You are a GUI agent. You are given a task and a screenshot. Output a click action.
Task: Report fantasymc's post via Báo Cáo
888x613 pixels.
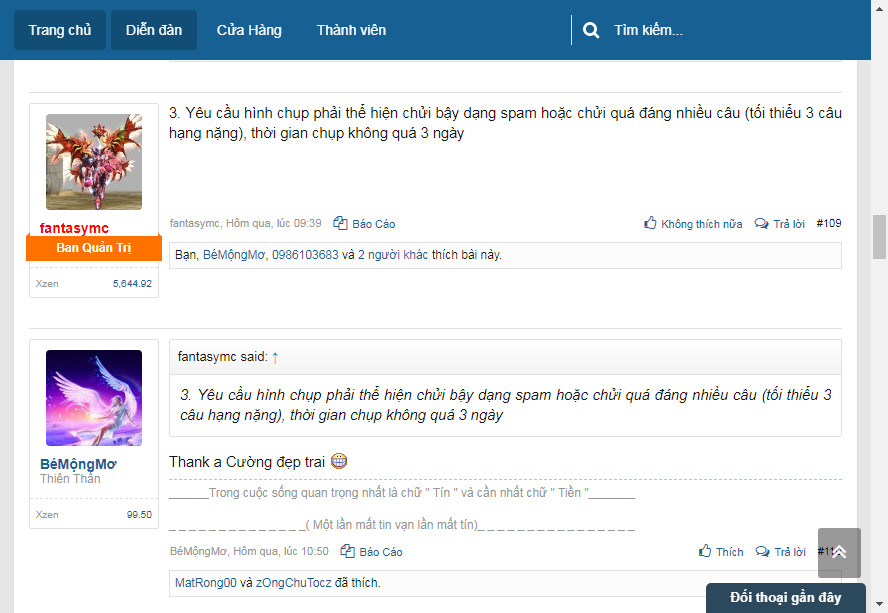(365, 224)
